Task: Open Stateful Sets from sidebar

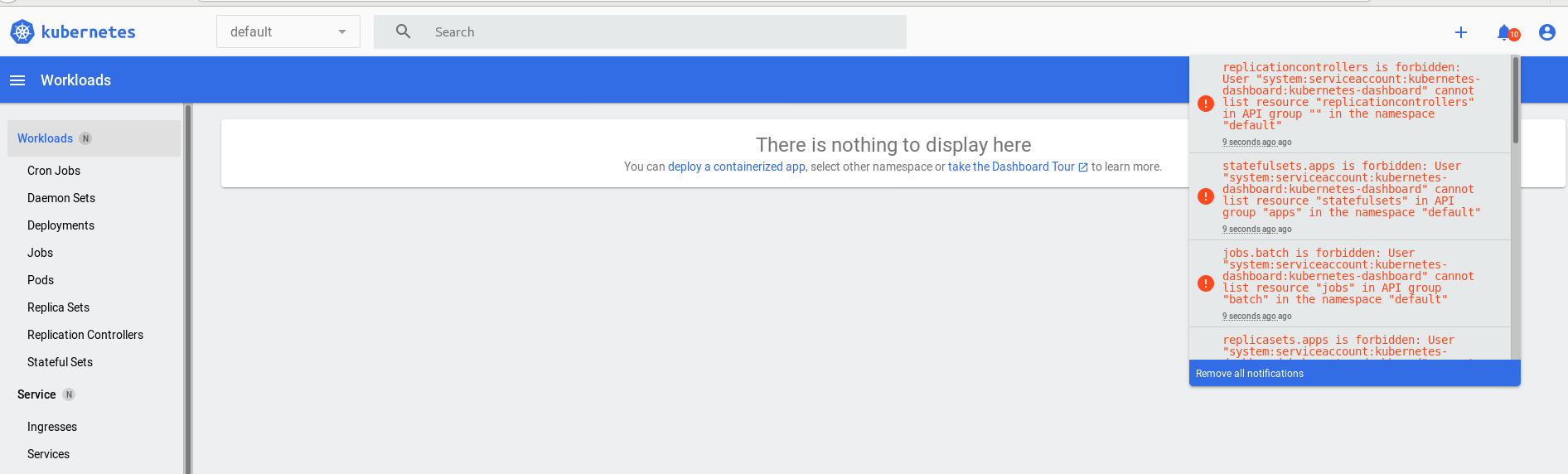Action: point(60,362)
